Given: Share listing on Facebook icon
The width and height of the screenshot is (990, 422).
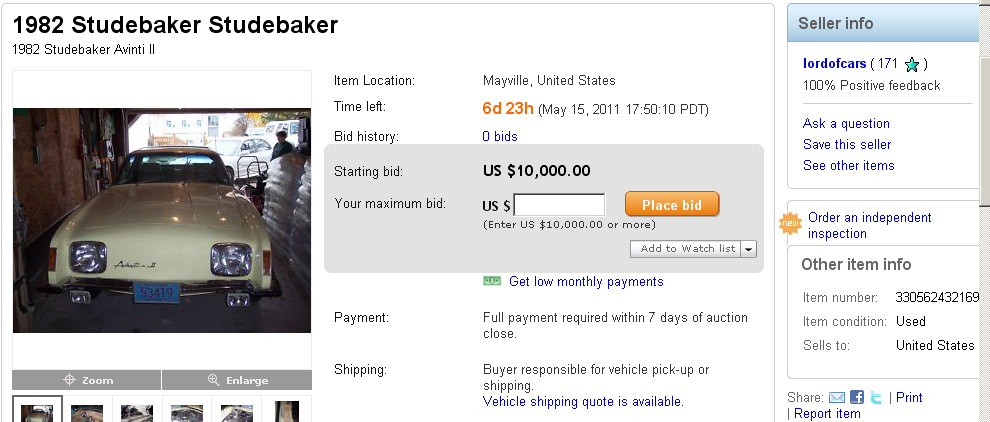Looking at the screenshot, I should 857,398.
